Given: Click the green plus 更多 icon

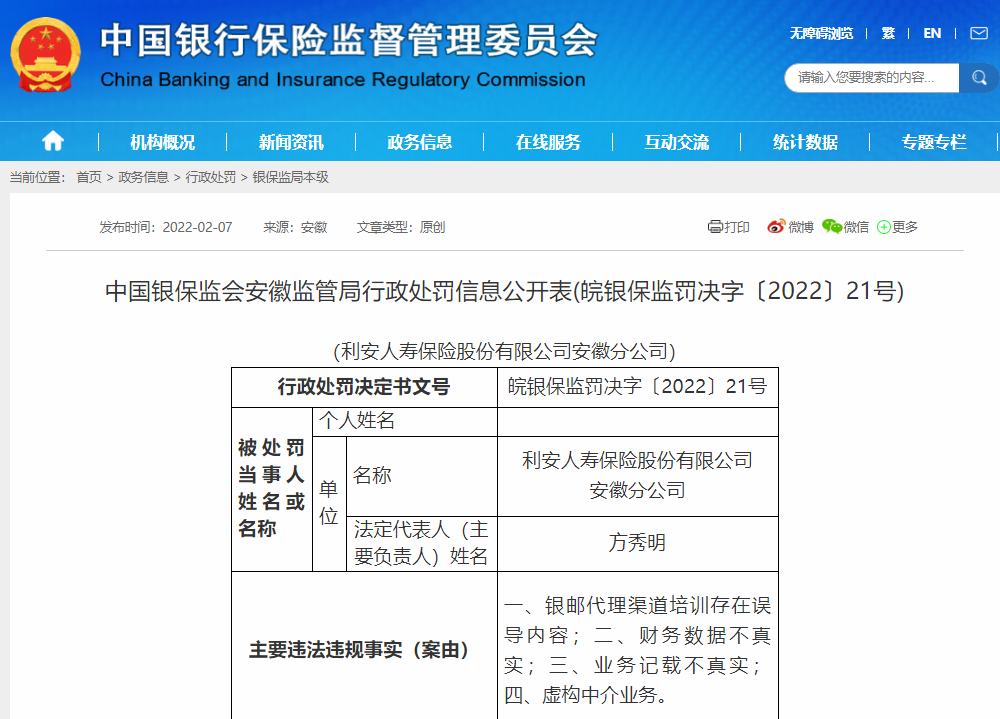Looking at the screenshot, I should click(x=884, y=227).
